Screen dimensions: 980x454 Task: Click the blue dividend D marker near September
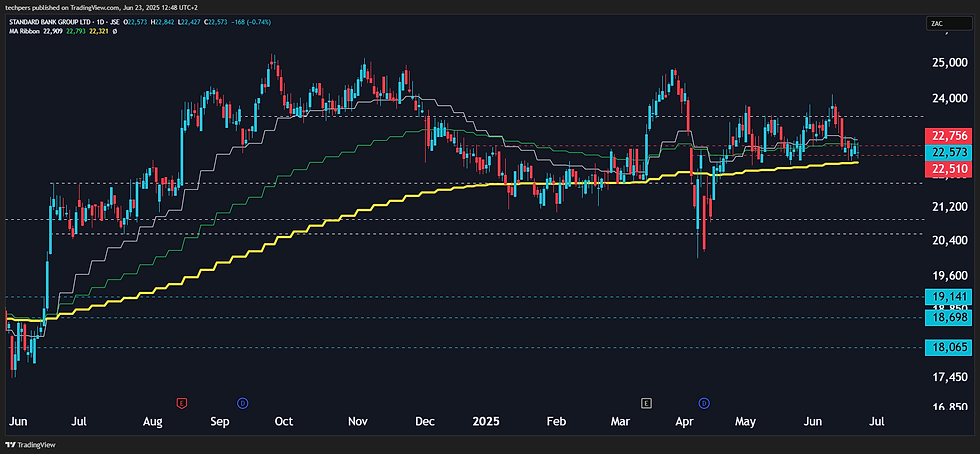pos(242,403)
